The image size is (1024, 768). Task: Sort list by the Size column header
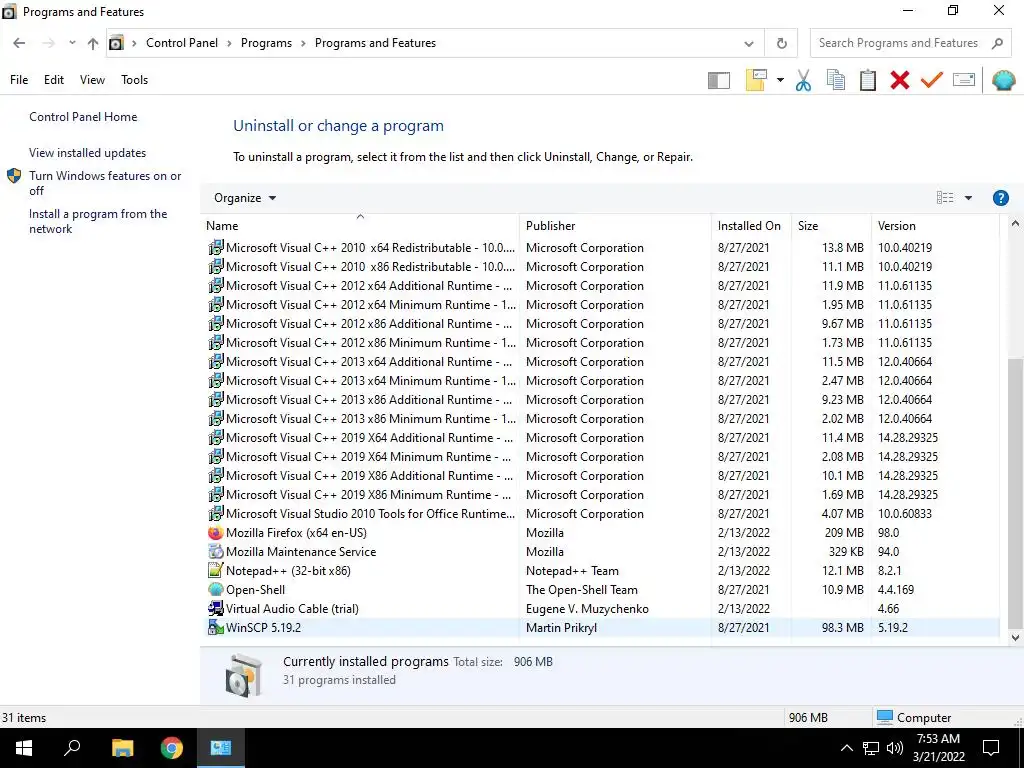point(831,226)
